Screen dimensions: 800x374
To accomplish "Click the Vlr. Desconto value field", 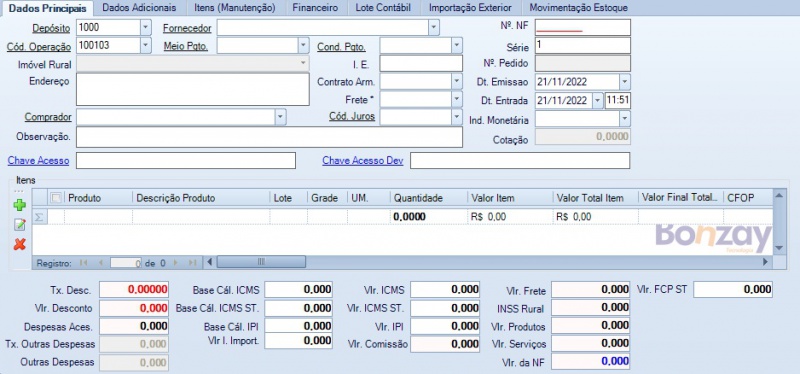I will coord(134,308).
